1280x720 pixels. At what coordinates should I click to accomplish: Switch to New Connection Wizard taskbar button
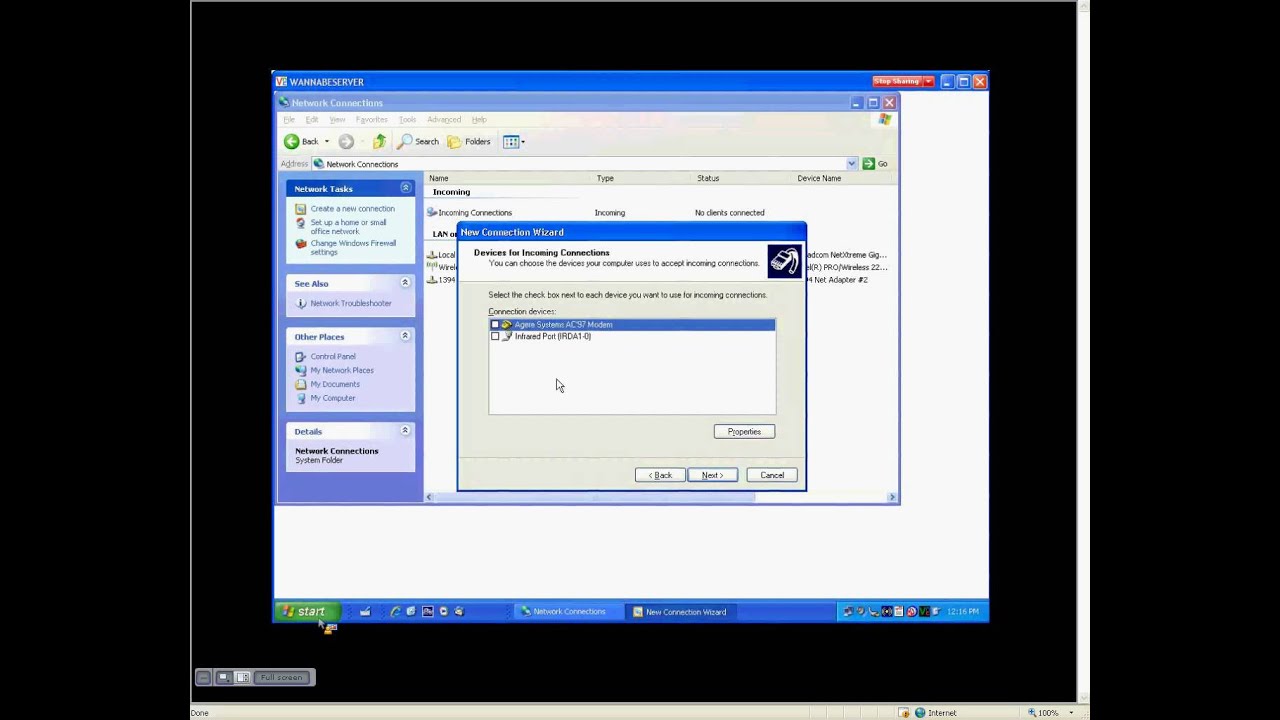click(x=680, y=612)
